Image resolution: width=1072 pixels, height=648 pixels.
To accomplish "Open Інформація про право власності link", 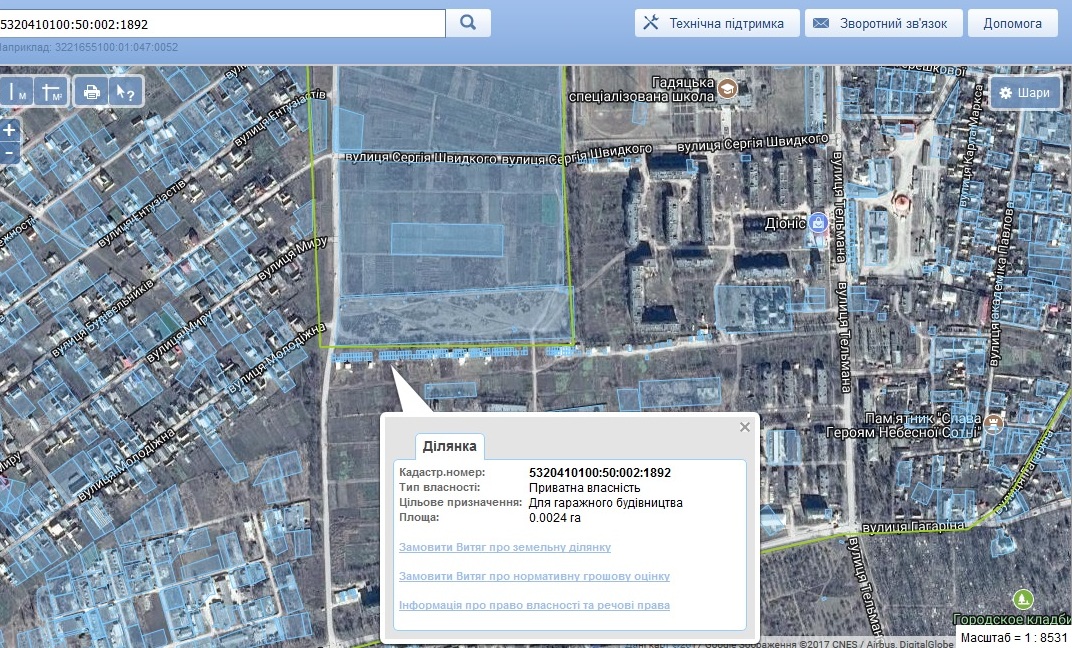I will tap(534, 605).
